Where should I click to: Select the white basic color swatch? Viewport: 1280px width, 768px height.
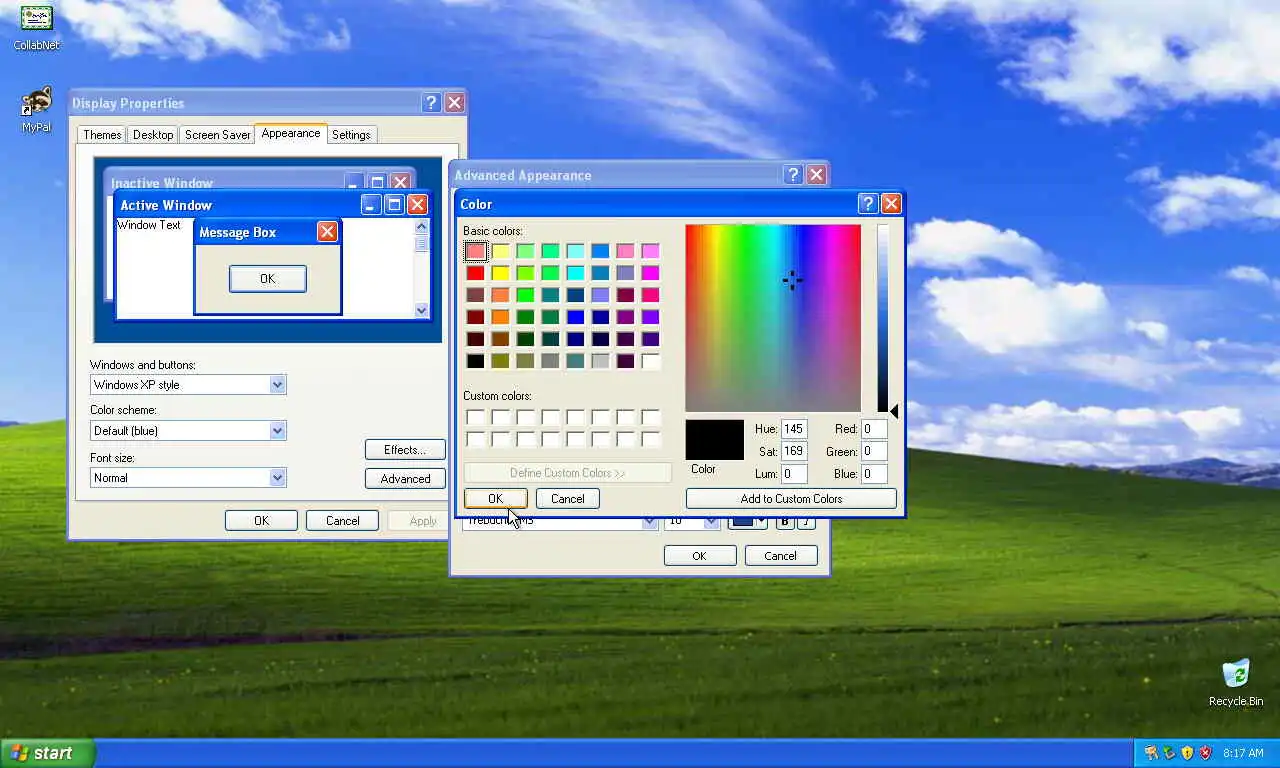pos(650,361)
